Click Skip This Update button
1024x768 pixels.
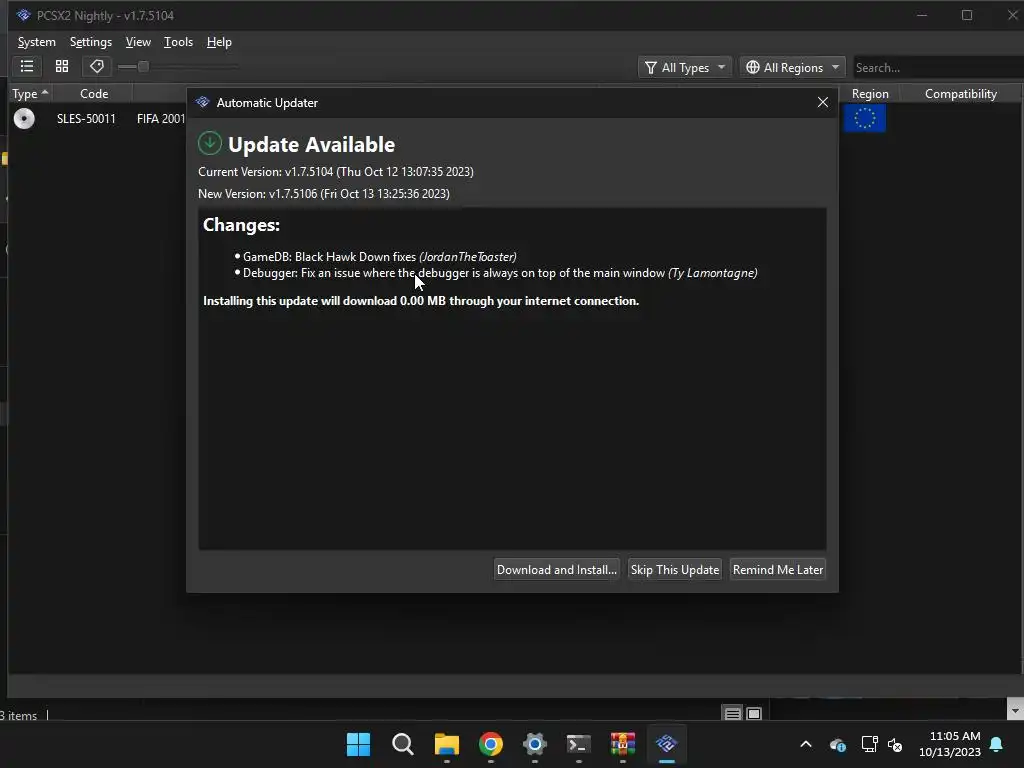[675, 569]
